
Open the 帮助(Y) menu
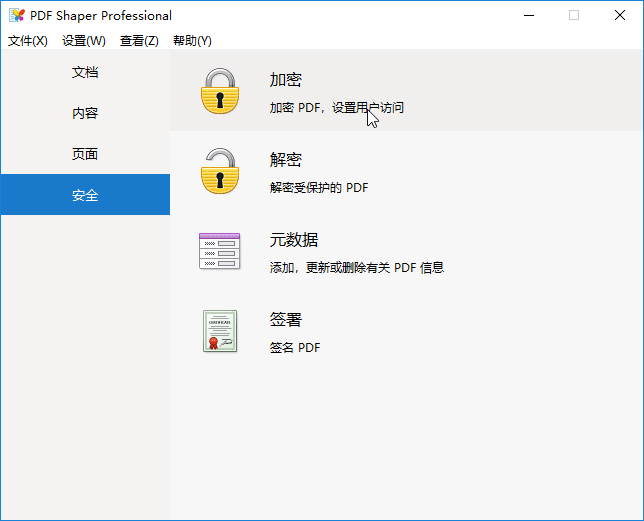192,41
